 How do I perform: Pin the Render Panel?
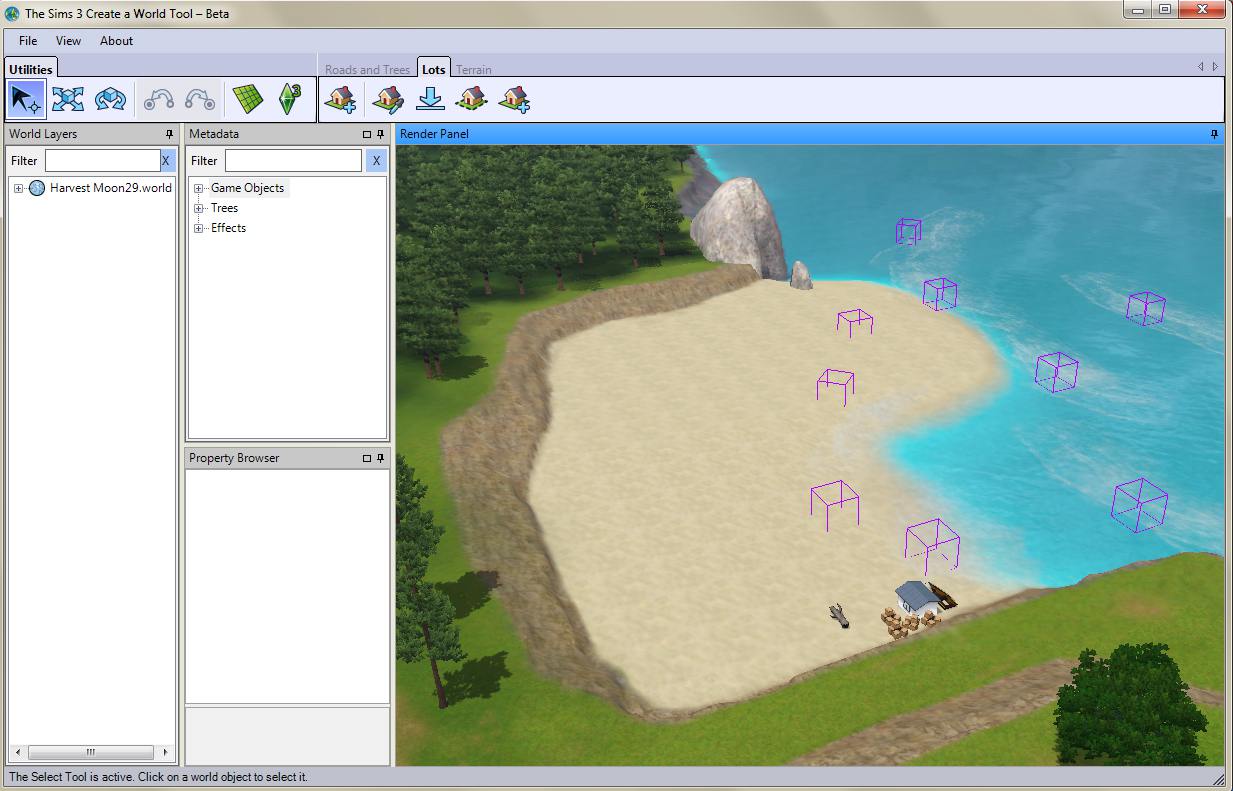click(1215, 134)
